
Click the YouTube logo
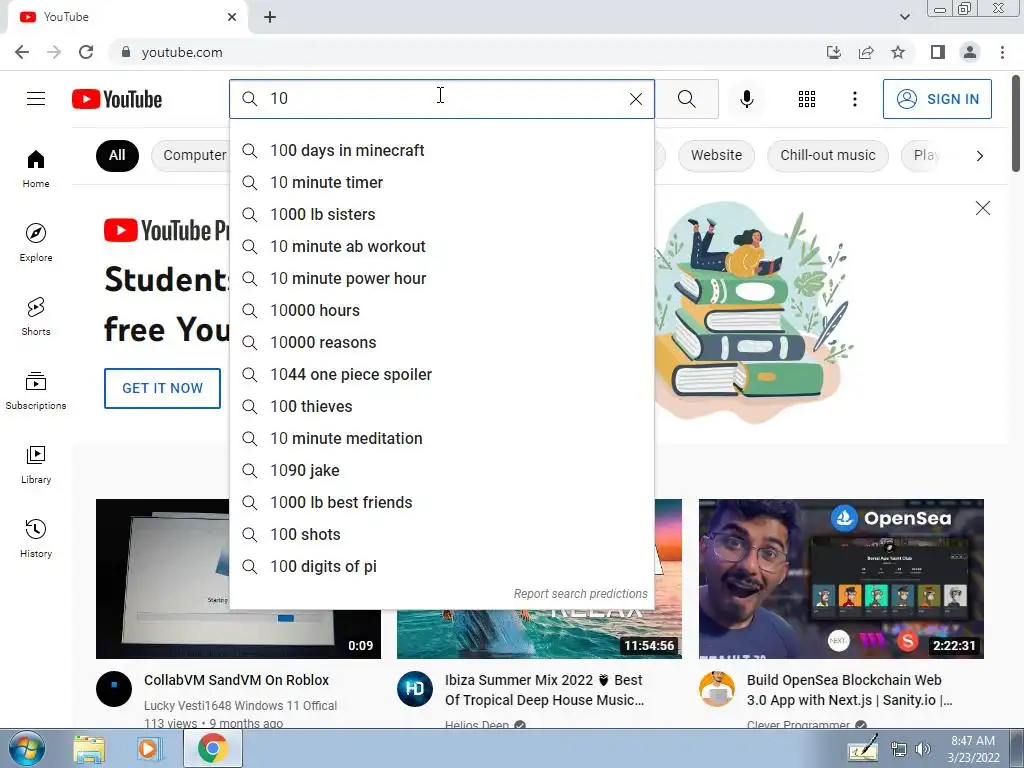117,99
